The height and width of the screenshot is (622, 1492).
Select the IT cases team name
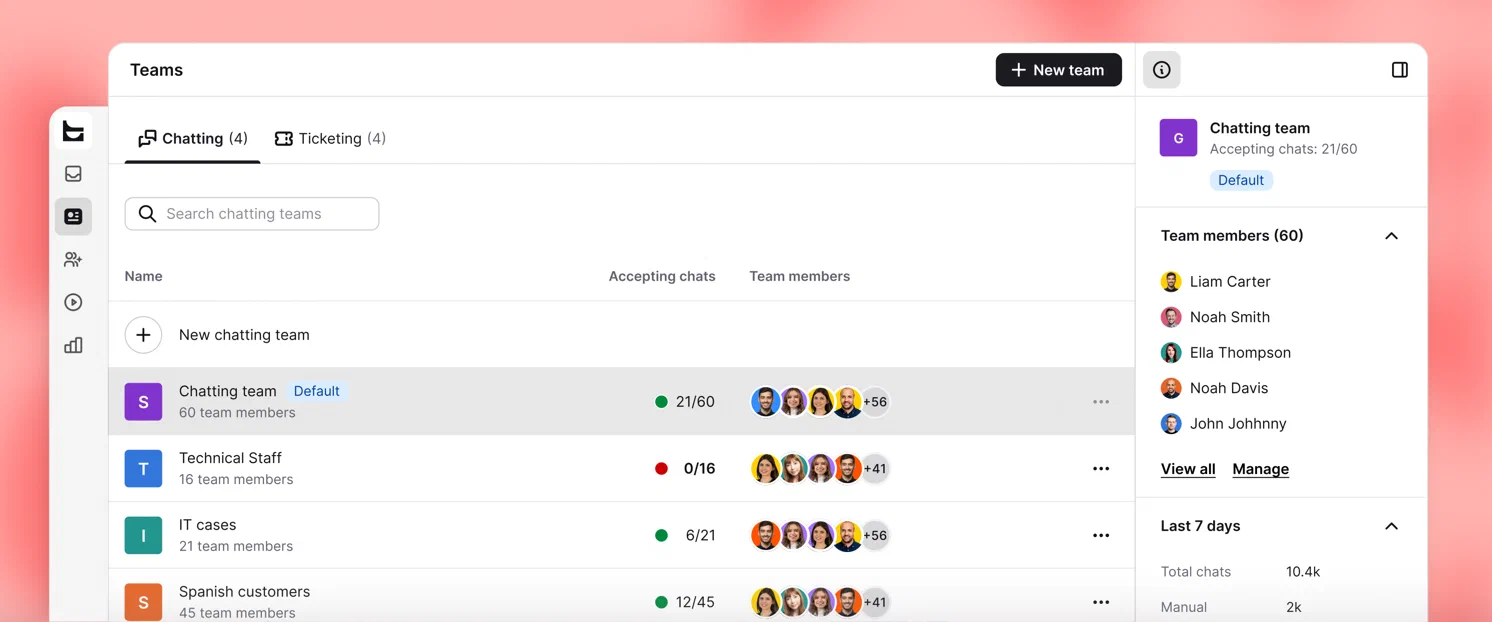click(x=208, y=525)
